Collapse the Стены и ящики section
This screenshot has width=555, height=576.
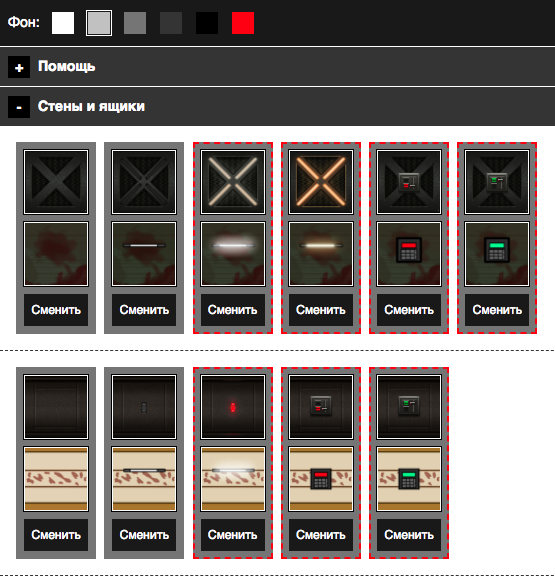pyautogui.click(x=19, y=107)
